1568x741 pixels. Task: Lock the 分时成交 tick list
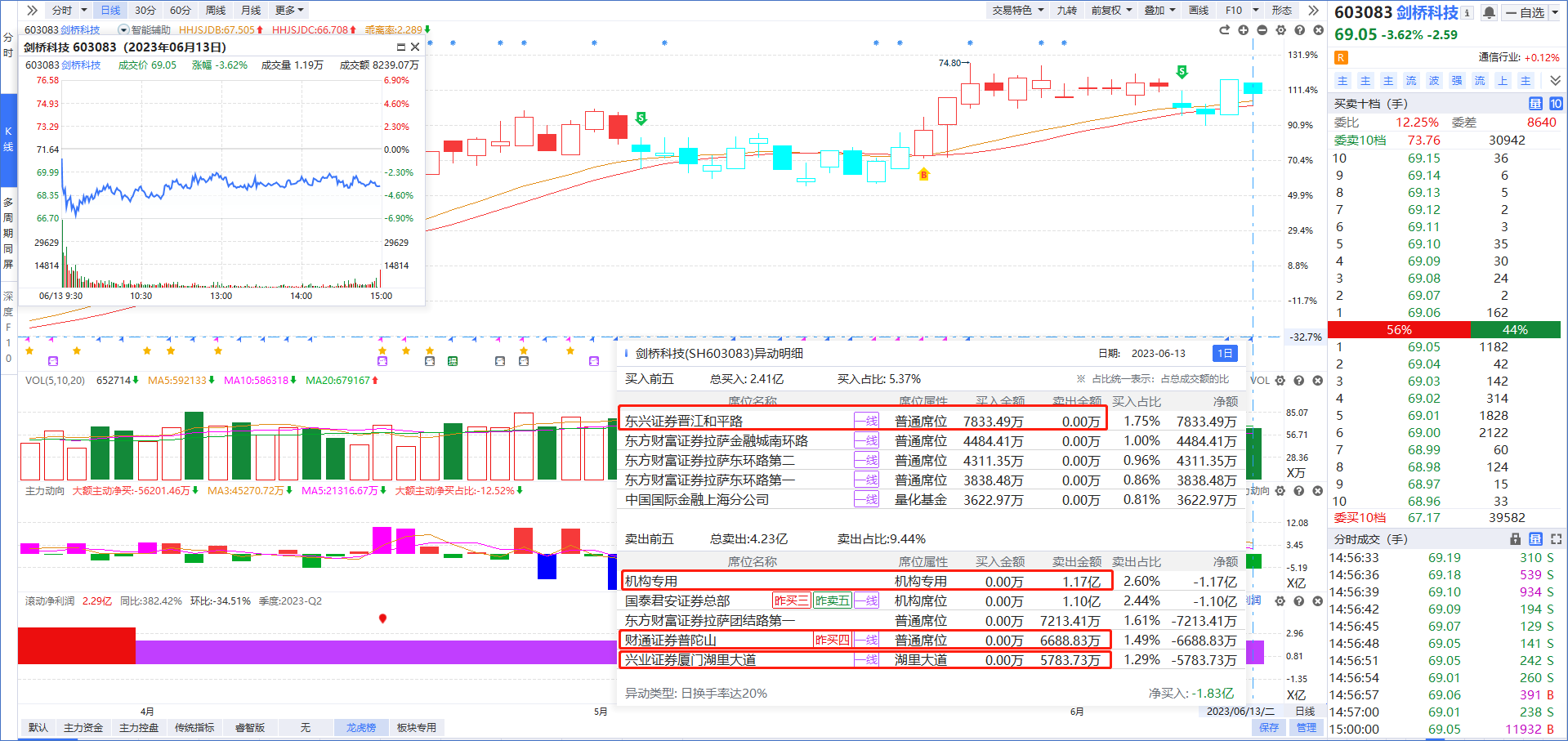pos(1515,539)
